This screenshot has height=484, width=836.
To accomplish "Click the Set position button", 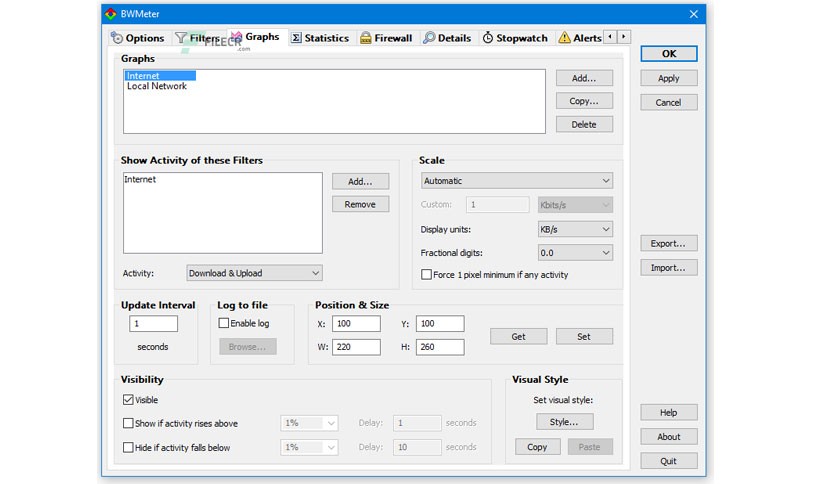I will point(584,336).
